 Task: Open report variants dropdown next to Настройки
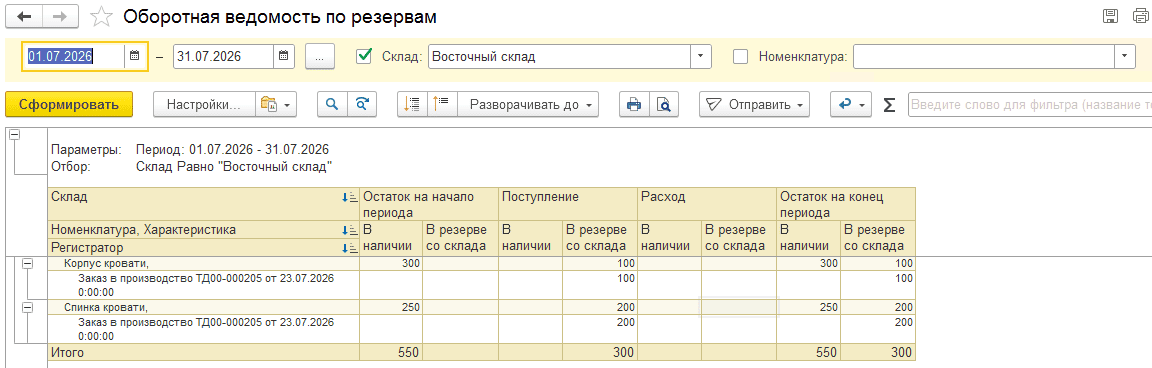tap(276, 104)
